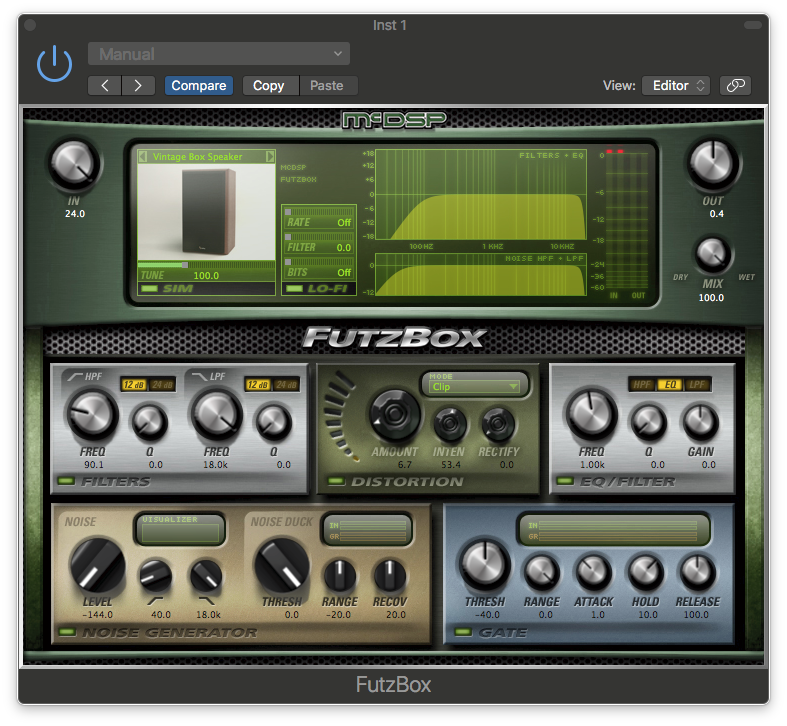Toggle the SIM section on/off
The width and height of the screenshot is (787, 726).
pyautogui.click(x=150, y=289)
